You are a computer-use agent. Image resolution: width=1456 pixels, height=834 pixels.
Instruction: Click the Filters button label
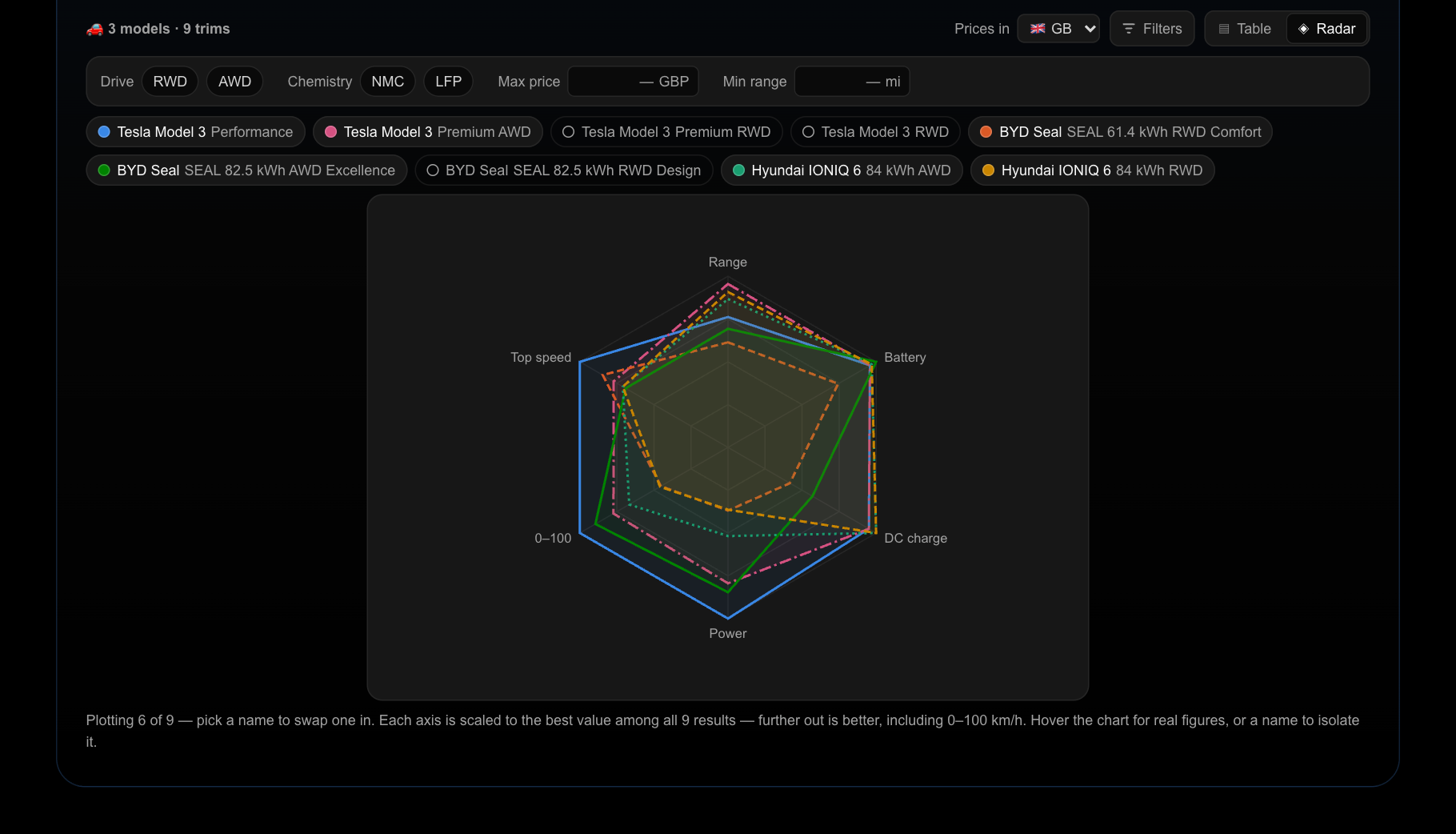pyautogui.click(x=1162, y=29)
